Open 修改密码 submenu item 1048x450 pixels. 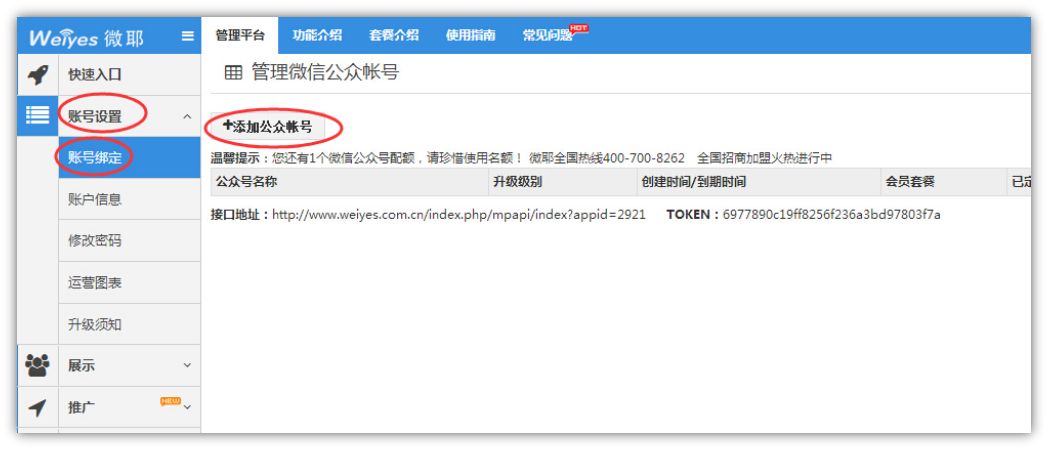point(130,241)
